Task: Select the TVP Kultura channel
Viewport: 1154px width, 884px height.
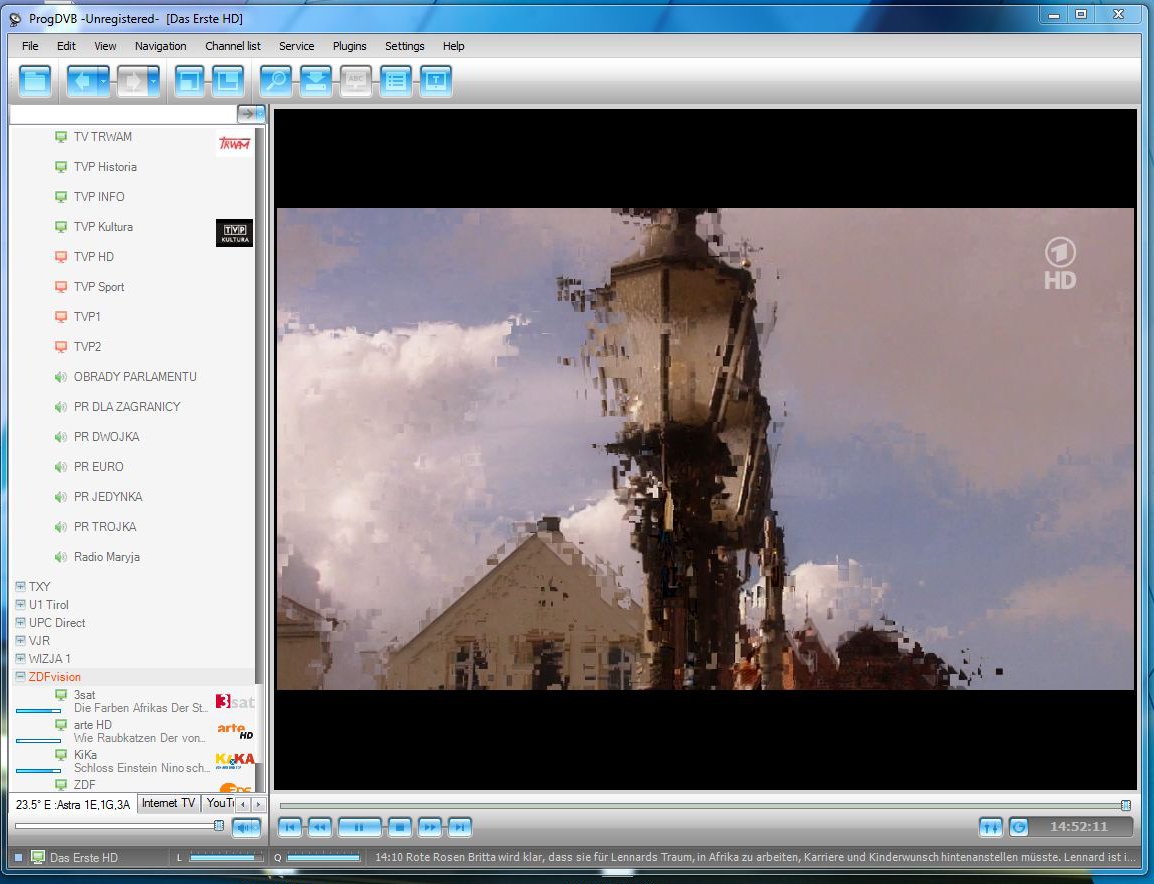Action: point(103,227)
